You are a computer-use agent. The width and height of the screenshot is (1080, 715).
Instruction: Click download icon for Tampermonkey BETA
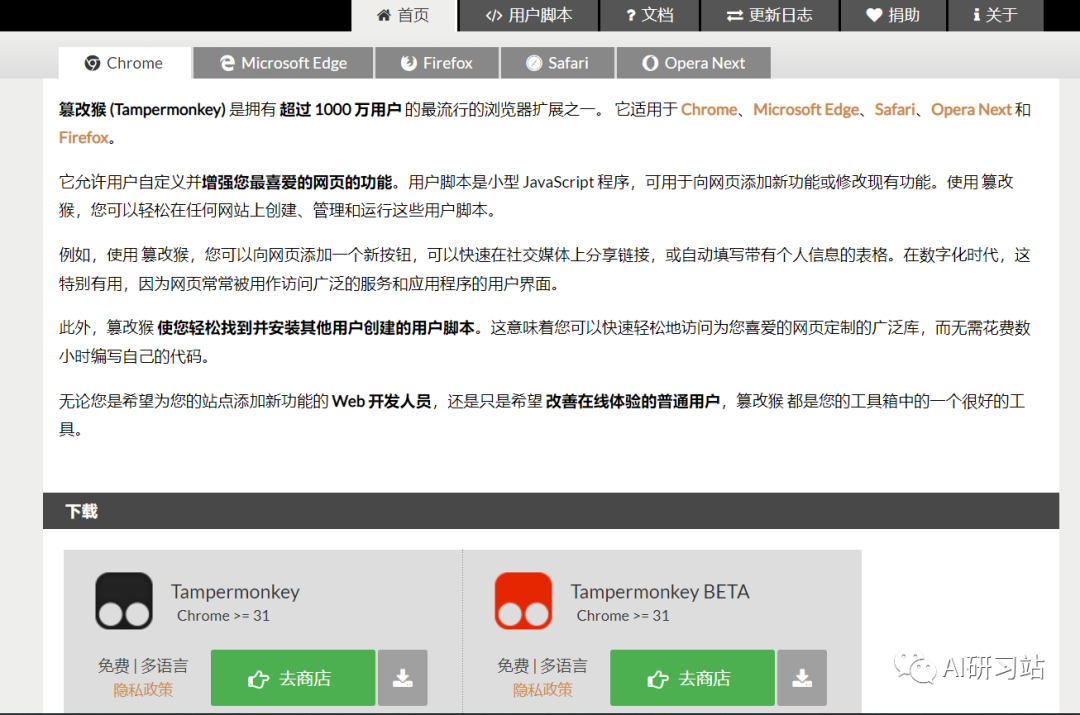(802, 678)
